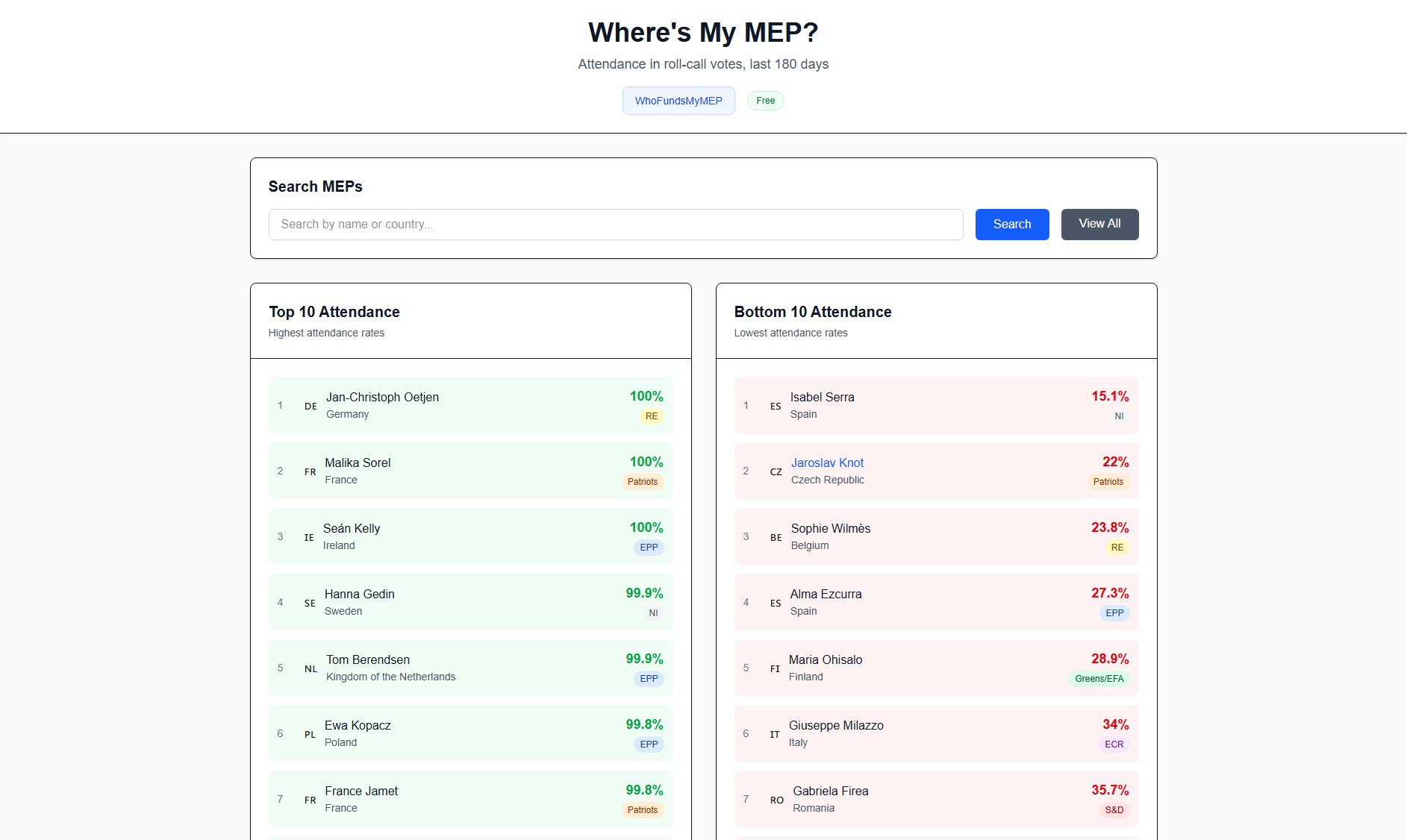Select Malika Sorel in the top list
The height and width of the screenshot is (840, 1407).
click(x=358, y=463)
